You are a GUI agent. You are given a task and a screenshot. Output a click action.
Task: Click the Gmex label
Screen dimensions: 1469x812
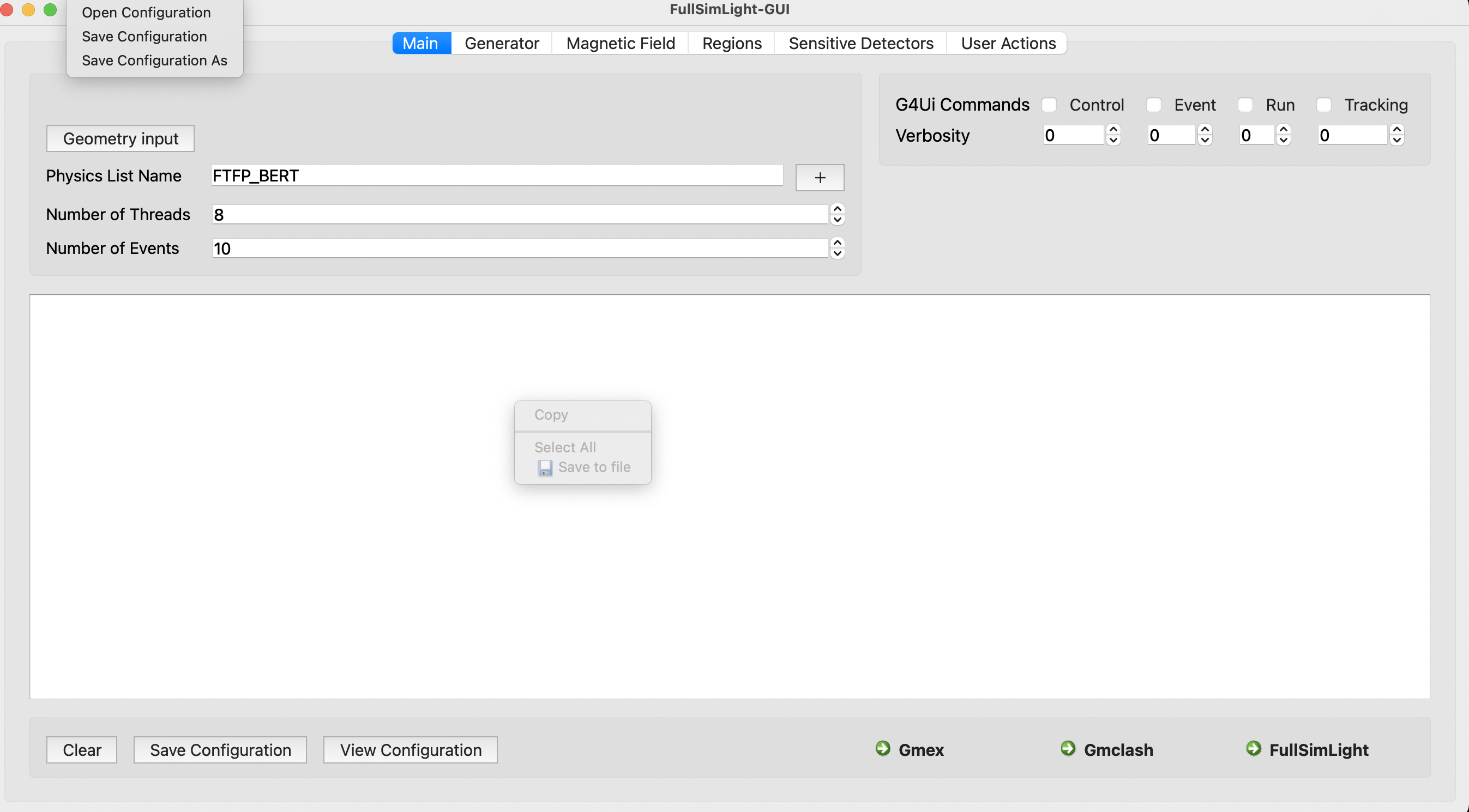click(x=921, y=750)
